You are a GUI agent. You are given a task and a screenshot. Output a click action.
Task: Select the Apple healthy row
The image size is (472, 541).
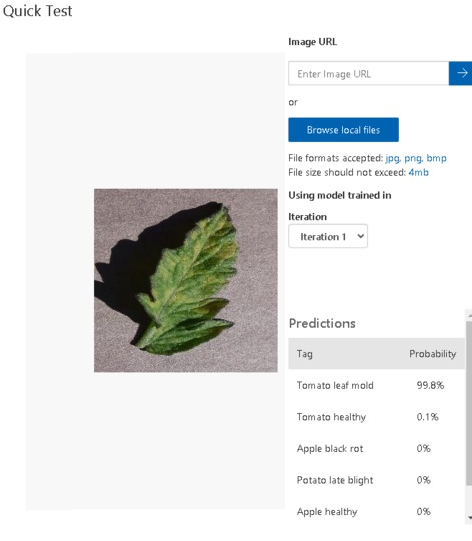point(376,511)
